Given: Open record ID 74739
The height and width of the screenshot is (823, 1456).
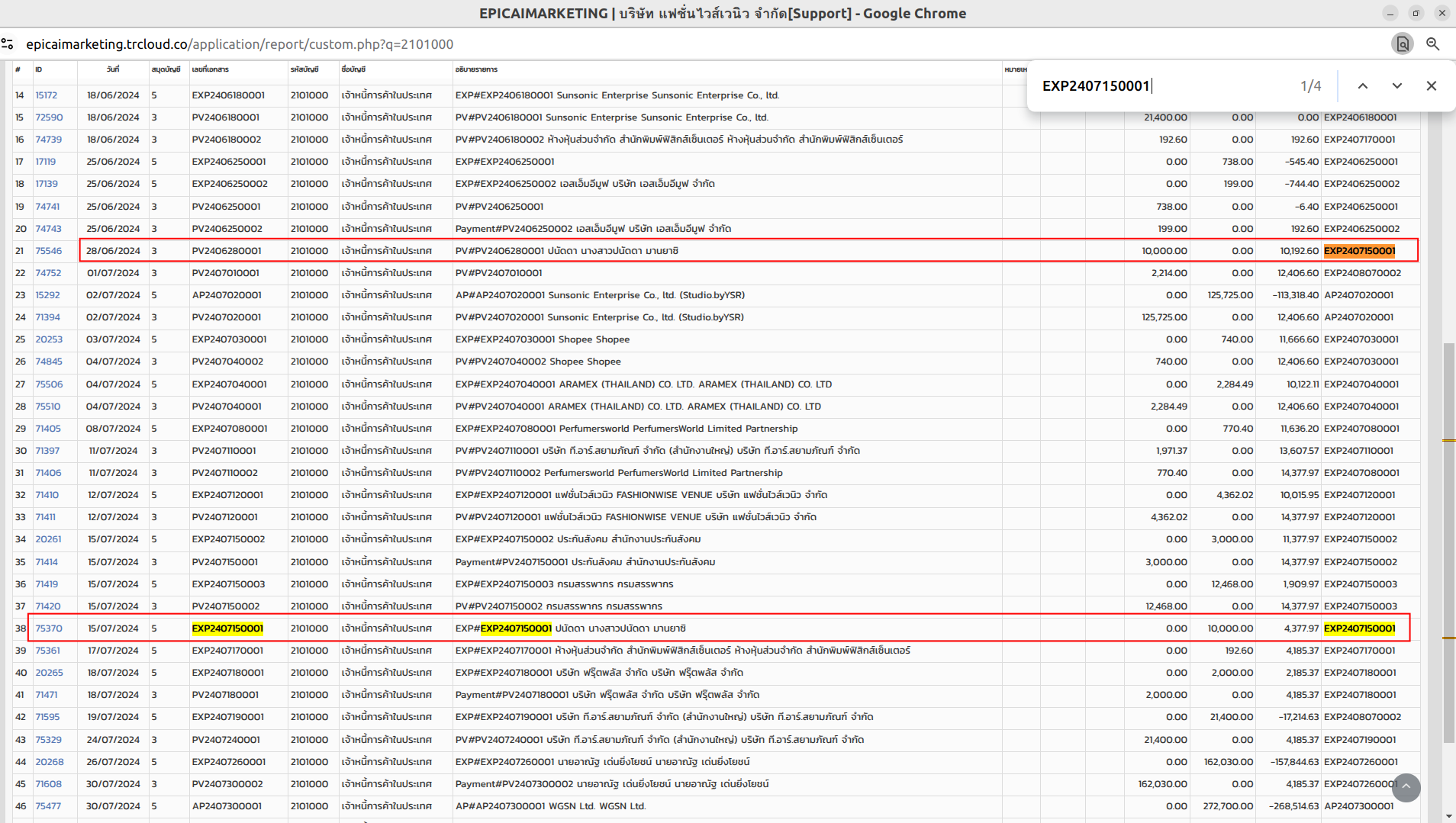Looking at the screenshot, I should (x=48, y=140).
